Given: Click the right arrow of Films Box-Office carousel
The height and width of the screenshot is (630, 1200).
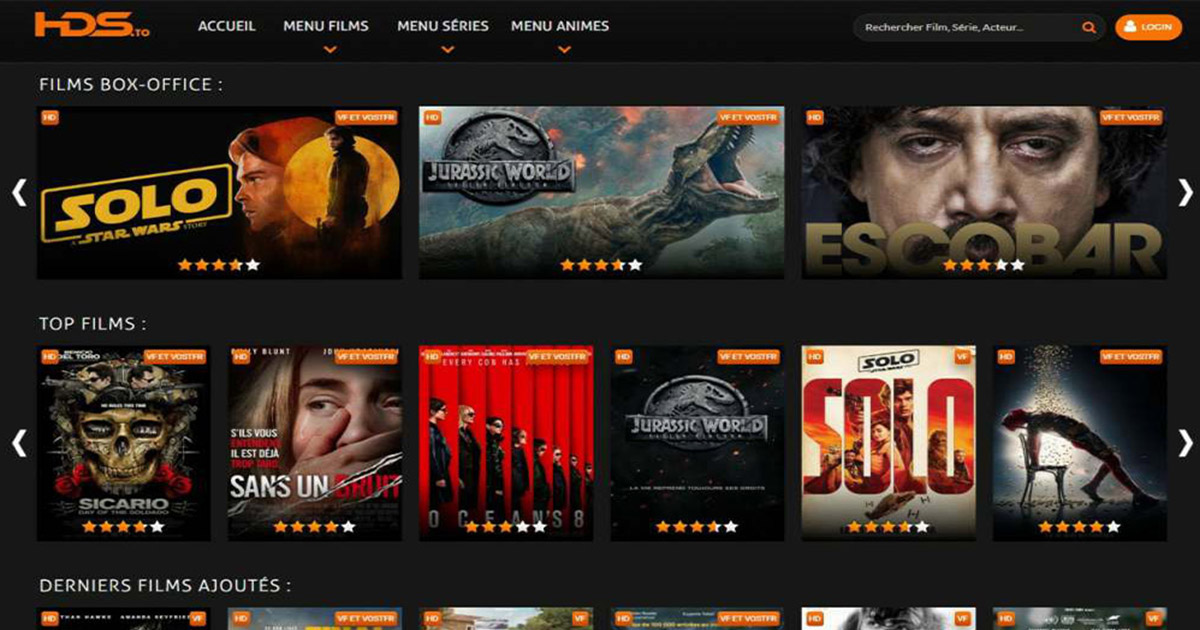Looking at the screenshot, I should pyautogui.click(x=1185, y=192).
